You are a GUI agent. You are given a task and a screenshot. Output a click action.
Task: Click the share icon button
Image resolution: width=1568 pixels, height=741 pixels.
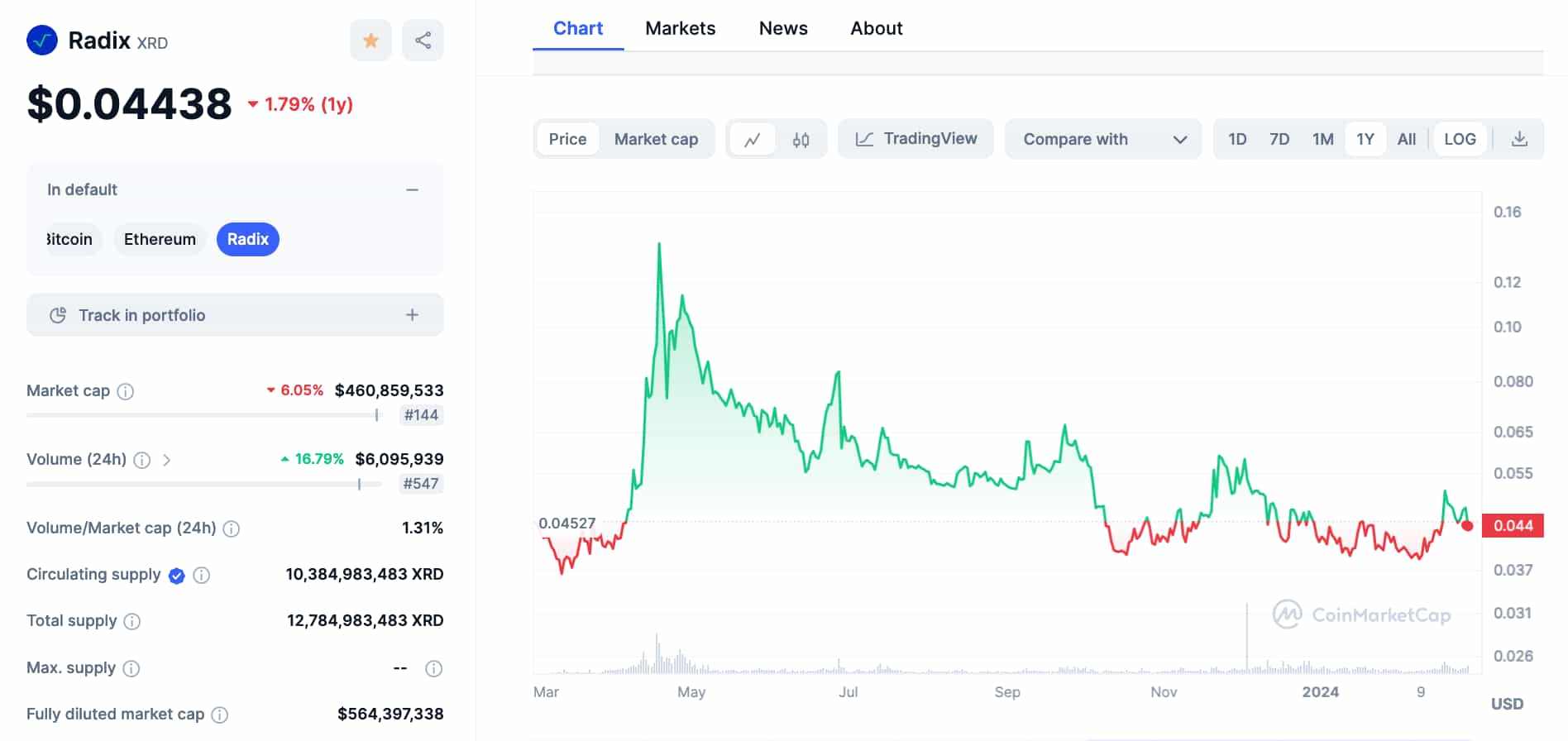tap(423, 41)
